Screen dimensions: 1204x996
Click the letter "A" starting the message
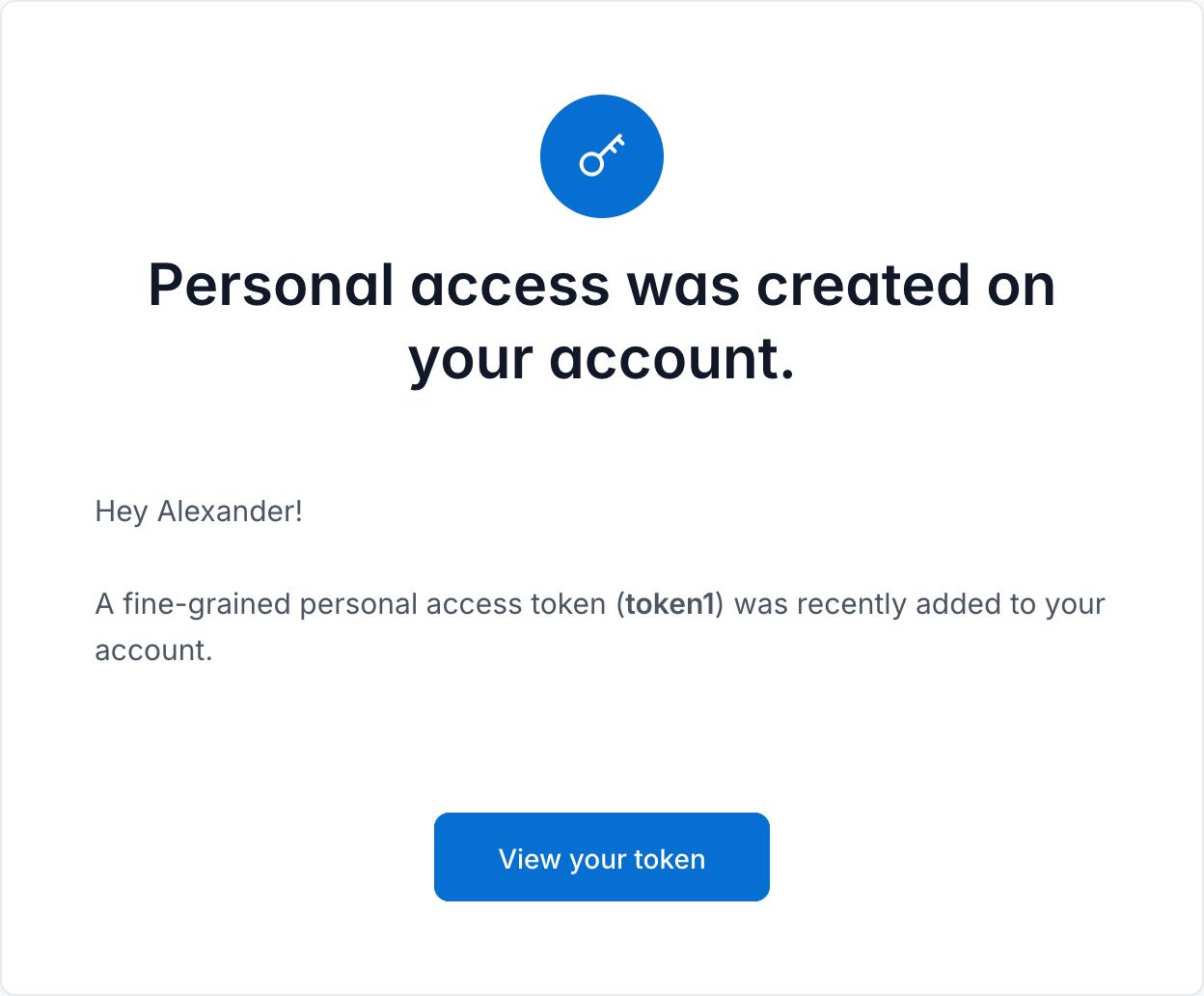pyautogui.click(x=104, y=604)
